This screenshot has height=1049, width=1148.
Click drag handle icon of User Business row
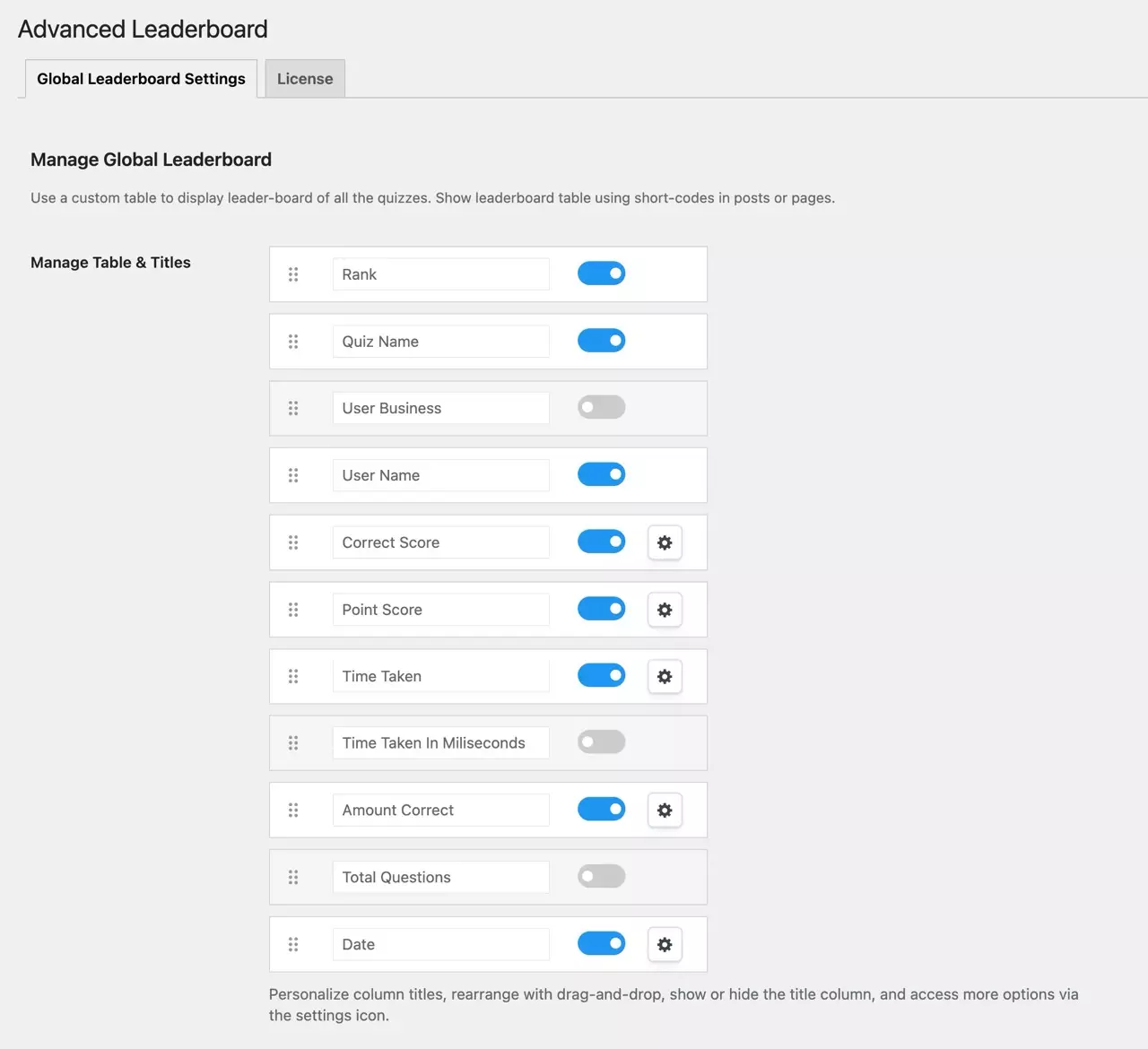click(x=293, y=408)
